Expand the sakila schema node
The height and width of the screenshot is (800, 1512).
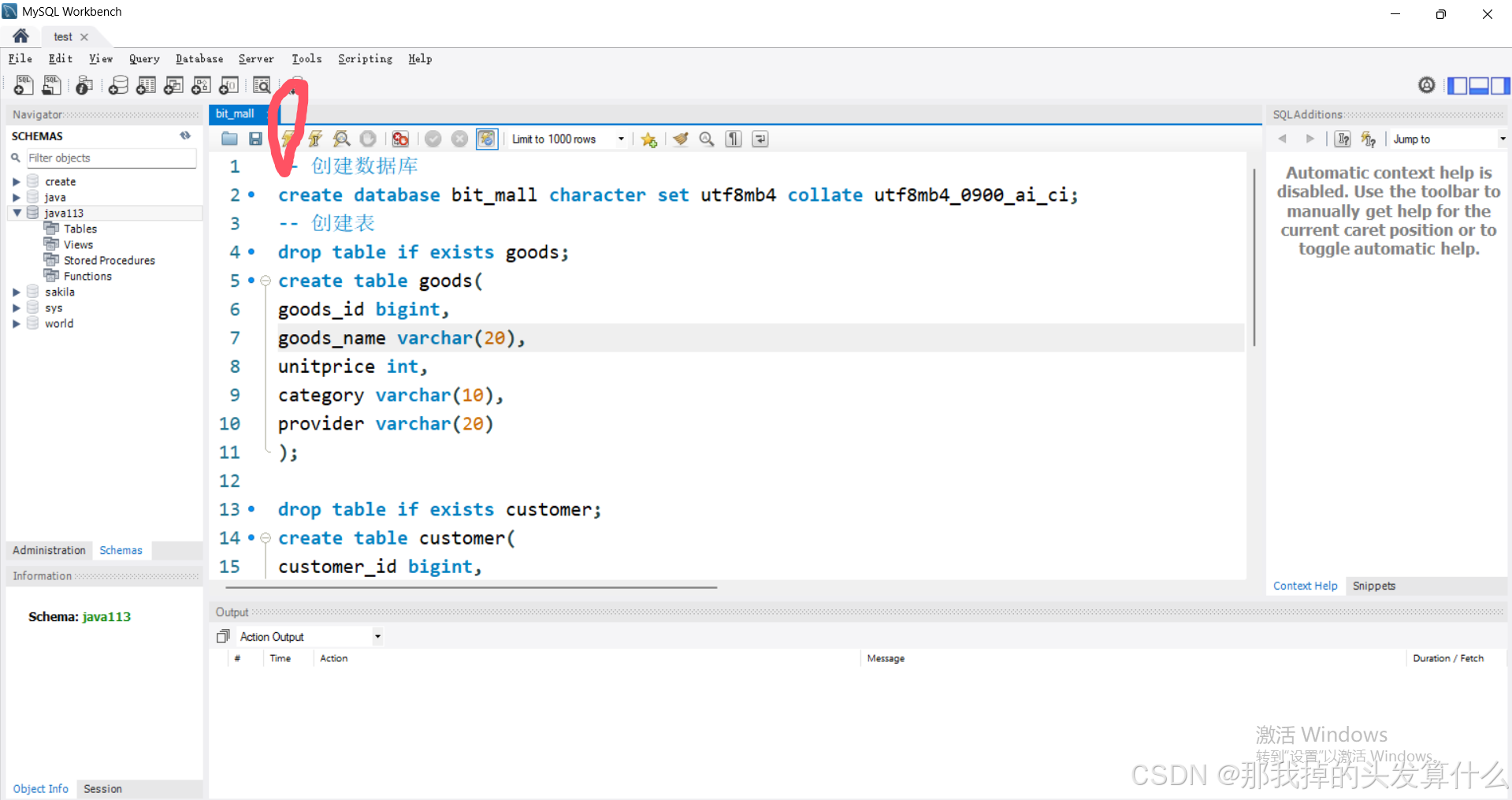click(x=16, y=292)
